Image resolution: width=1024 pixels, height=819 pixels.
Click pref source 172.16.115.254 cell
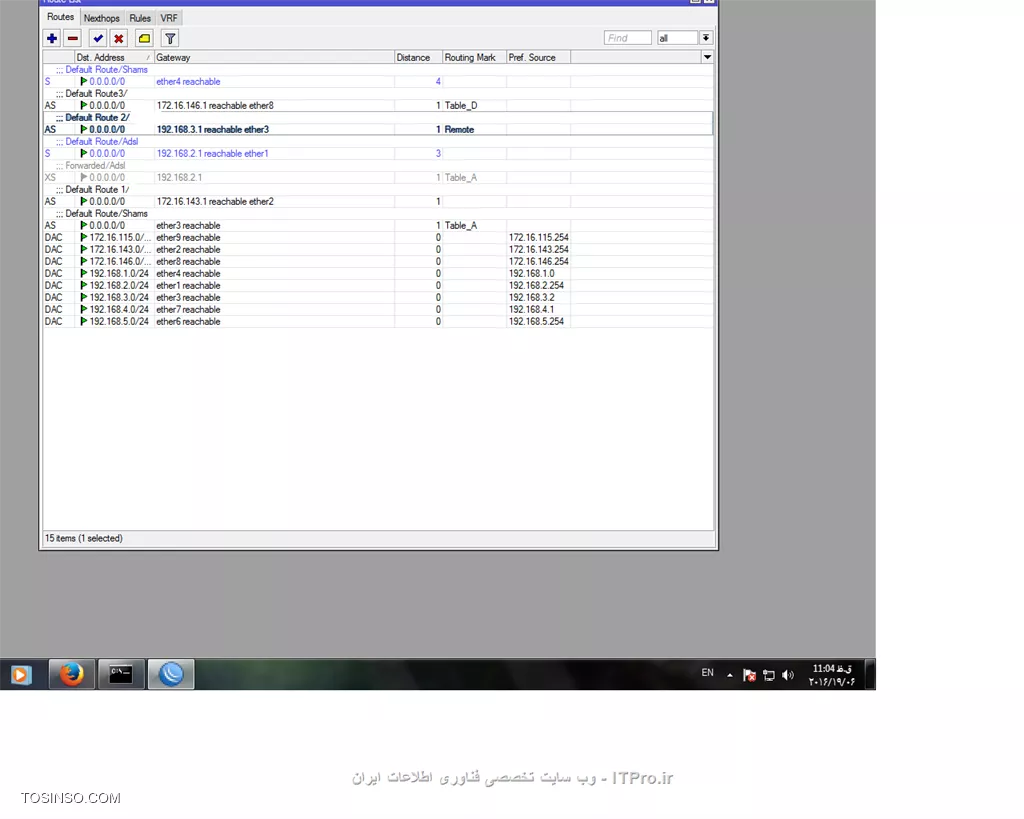[x=538, y=238]
